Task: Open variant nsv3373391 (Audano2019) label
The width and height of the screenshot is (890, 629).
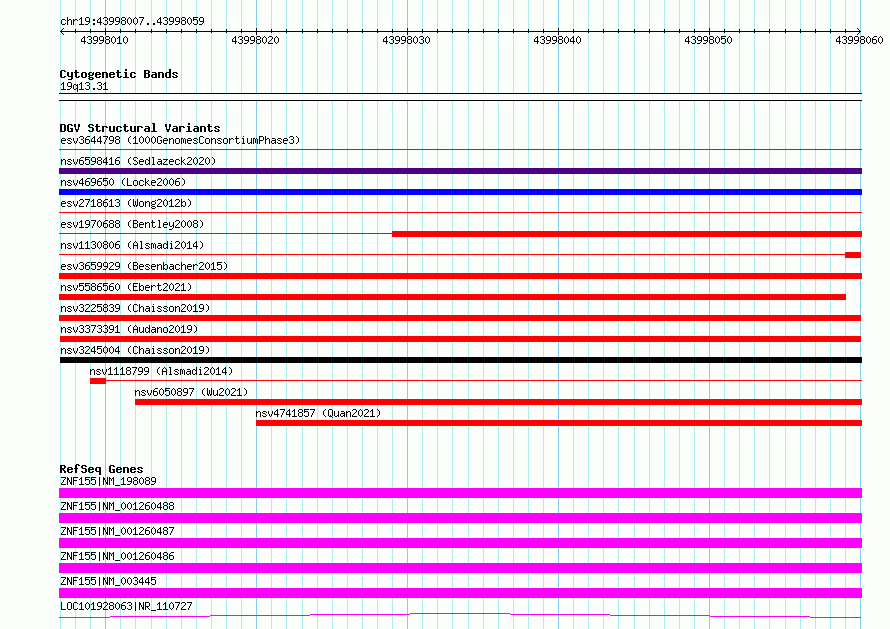Action: 129,329
